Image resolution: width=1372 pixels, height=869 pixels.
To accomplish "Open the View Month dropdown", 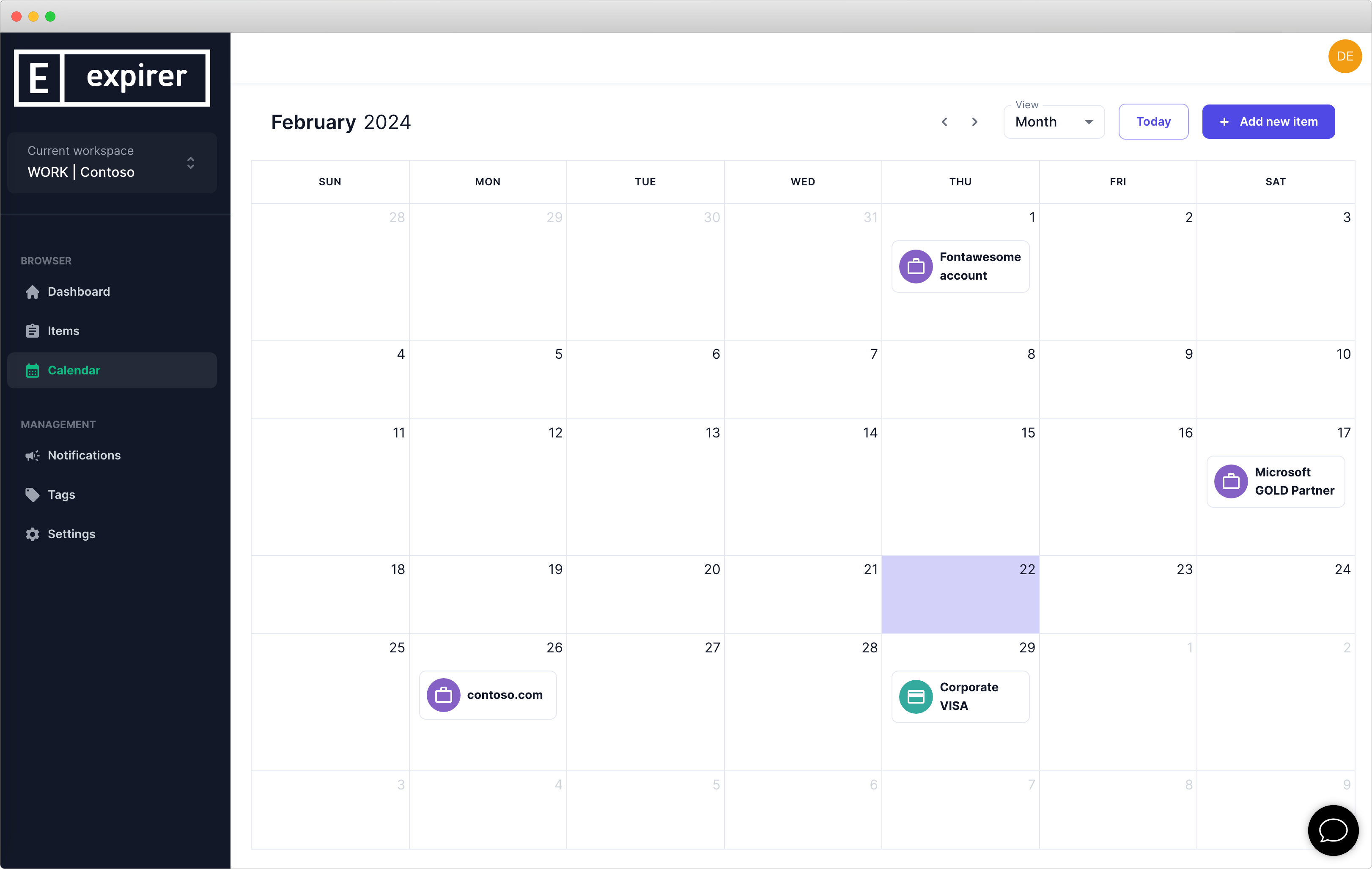I will [1054, 122].
